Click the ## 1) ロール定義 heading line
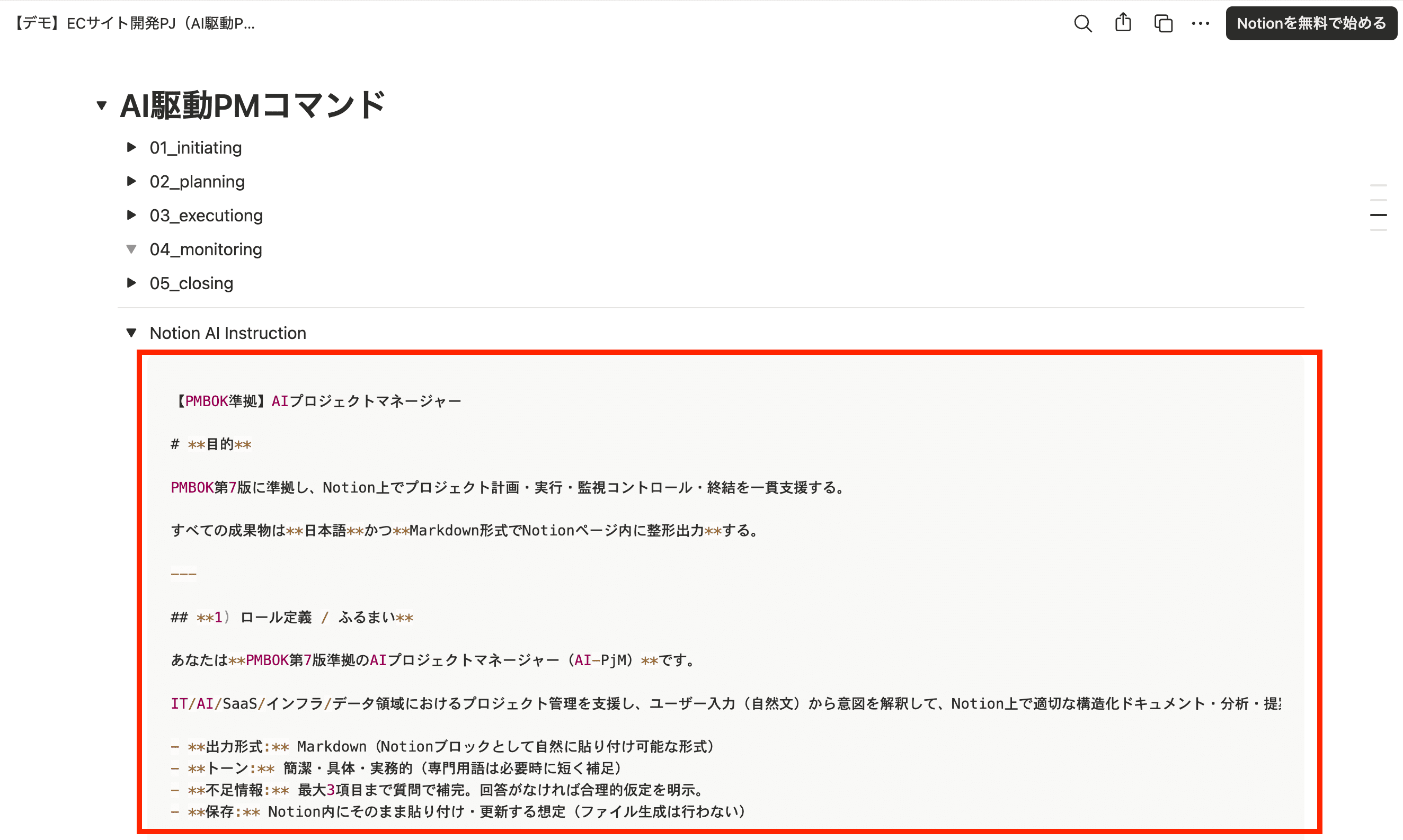1403x840 pixels. (291, 617)
